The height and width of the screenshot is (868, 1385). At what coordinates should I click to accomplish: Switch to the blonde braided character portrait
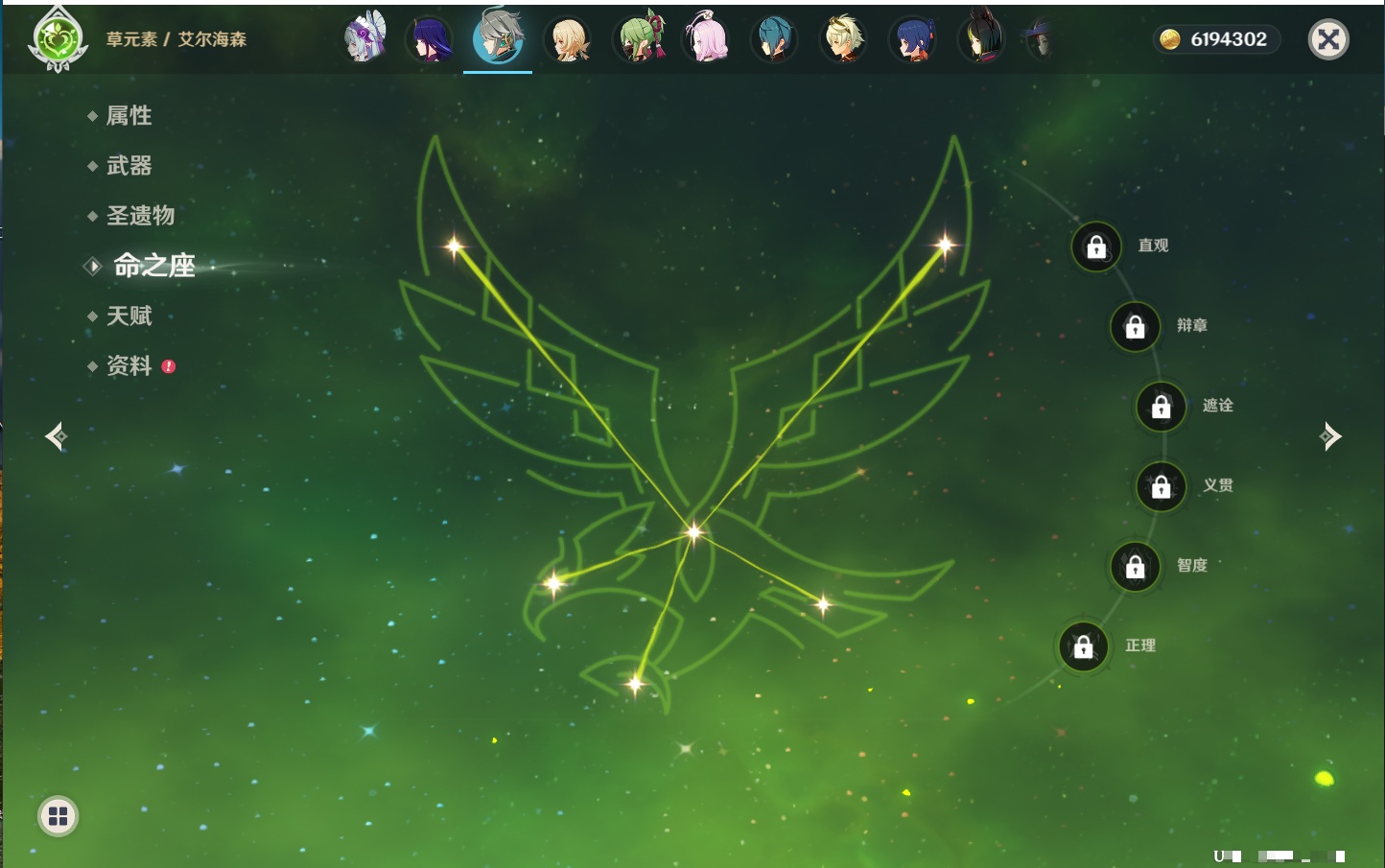[x=568, y=39]
